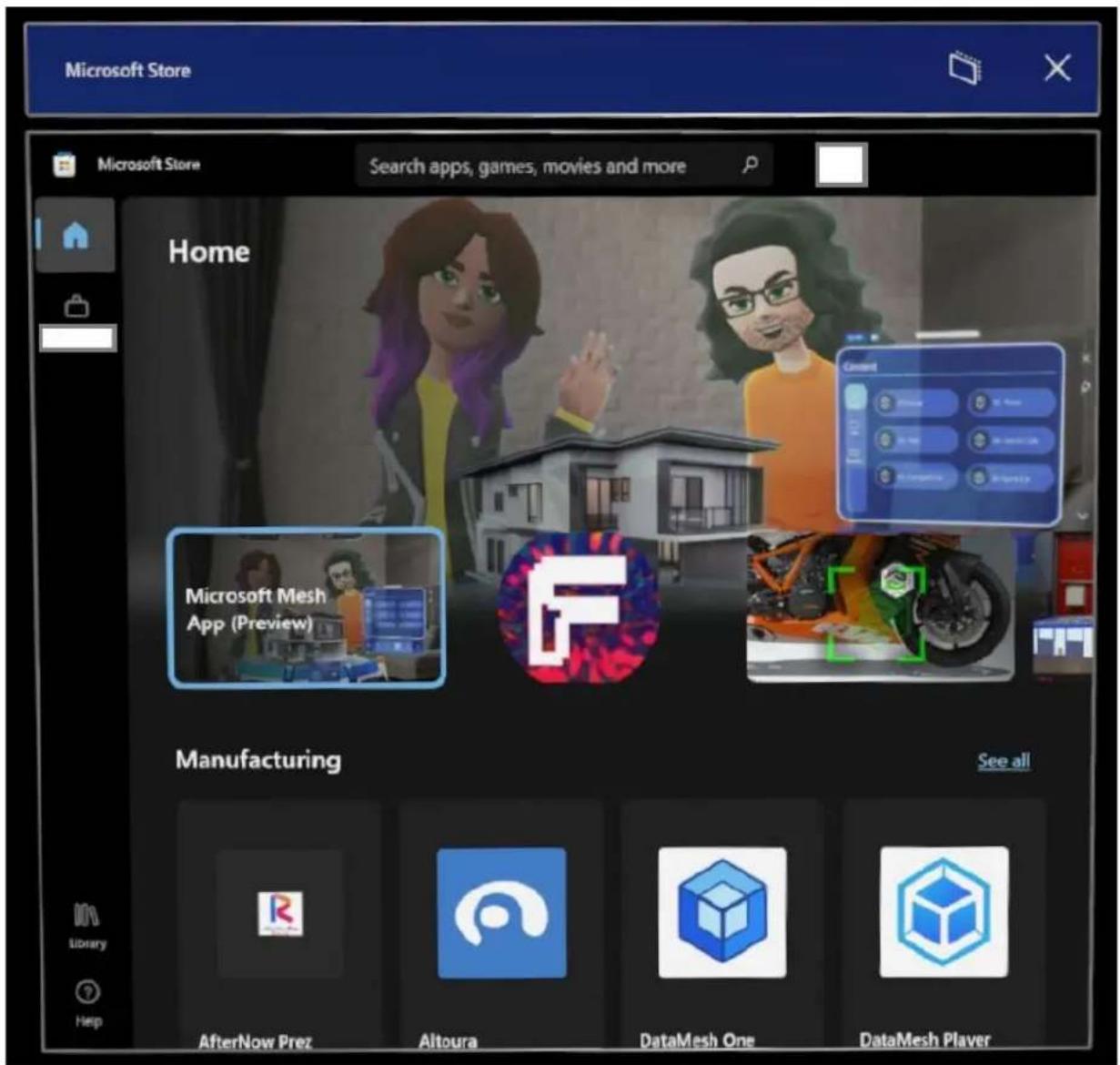This screenshot has height=1065, width=1120.
Task: Click the follow-me window icon in title bar
Action: click(x=965, y=68)
